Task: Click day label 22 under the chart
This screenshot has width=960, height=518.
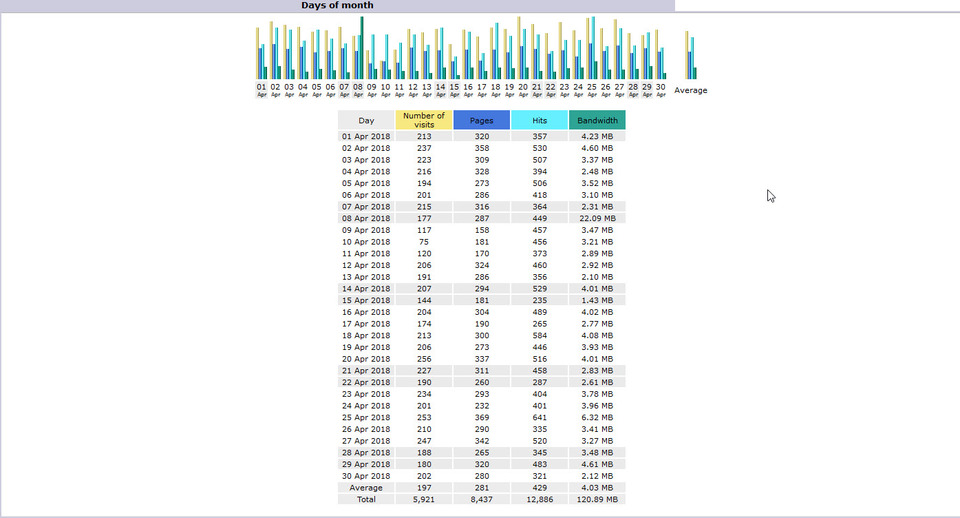Action: click(550, 88)
